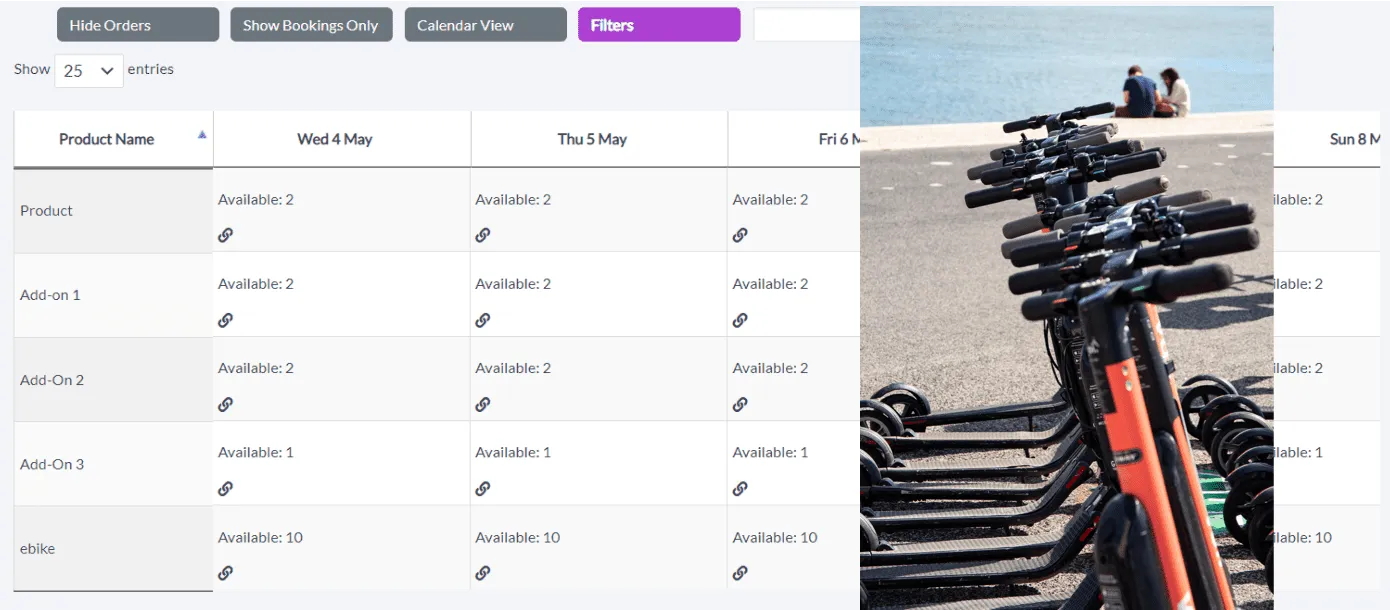The image size is (1390, 610).
Task: Click the Thu 5 May column header
Action: pyautogui.click(x=592, y=139)
